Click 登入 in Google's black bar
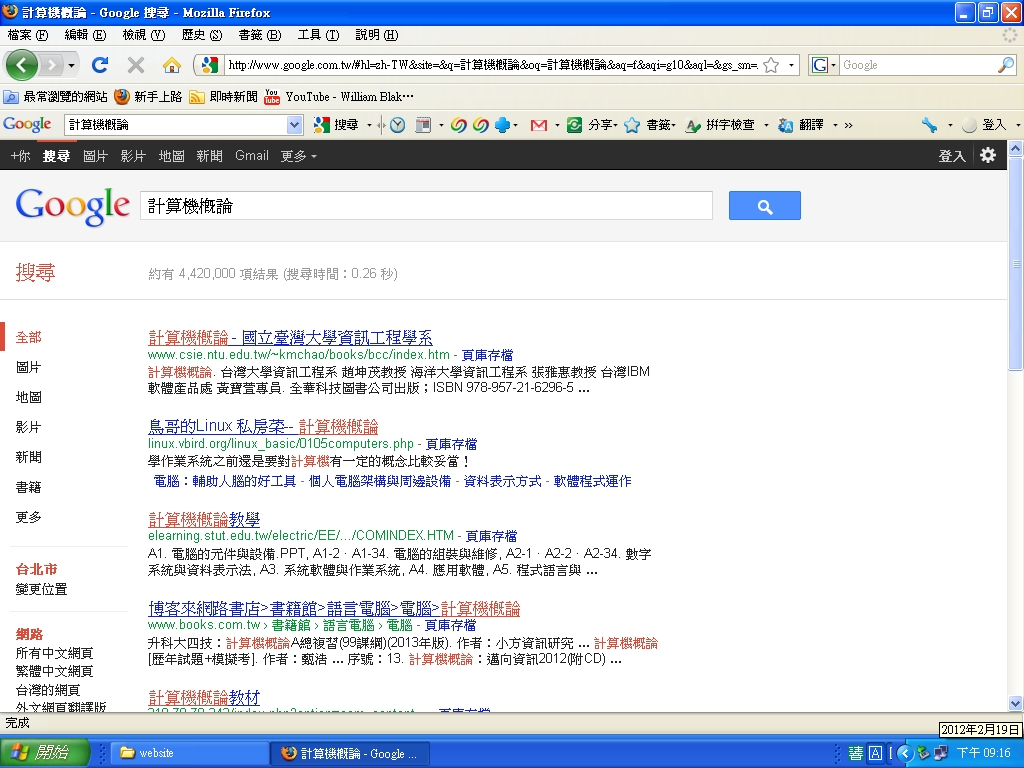This screenshot has height=768, width=1024. pyautogui.click(x=952, y=156)
